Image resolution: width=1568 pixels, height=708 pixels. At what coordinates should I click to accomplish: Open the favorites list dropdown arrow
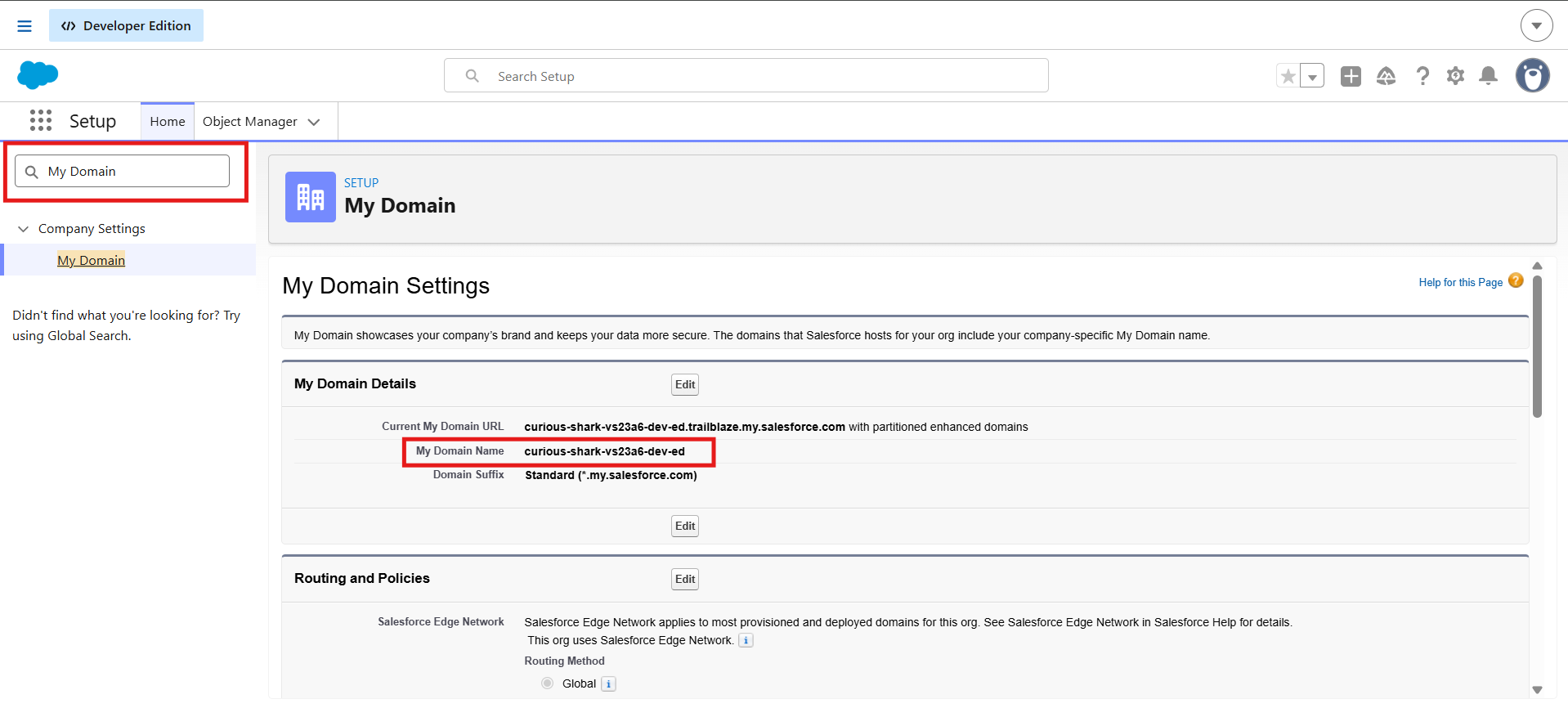click(x=1312, y=76)
